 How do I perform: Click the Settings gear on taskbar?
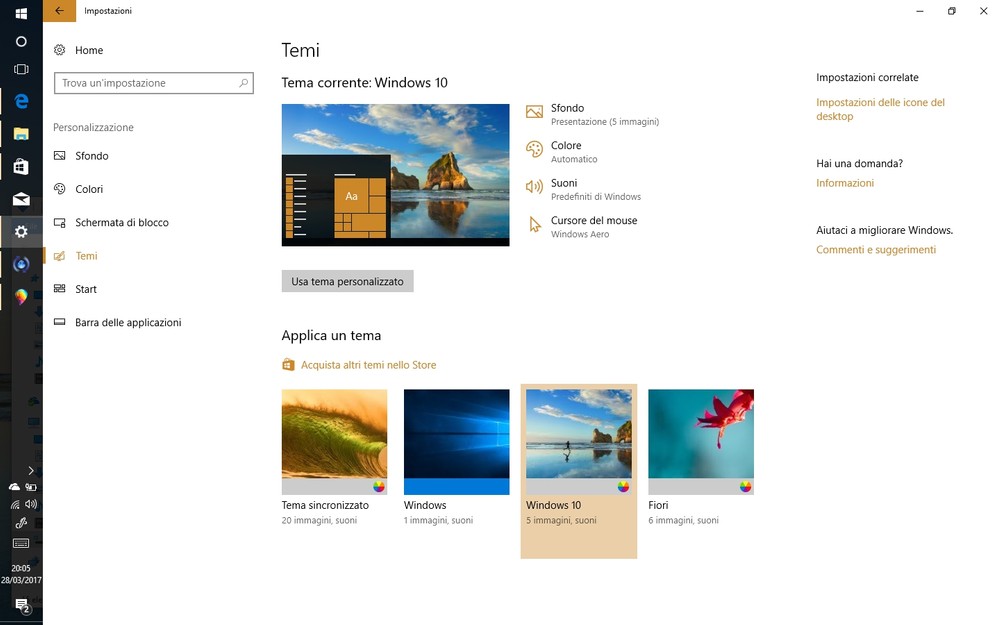[21, 232]
